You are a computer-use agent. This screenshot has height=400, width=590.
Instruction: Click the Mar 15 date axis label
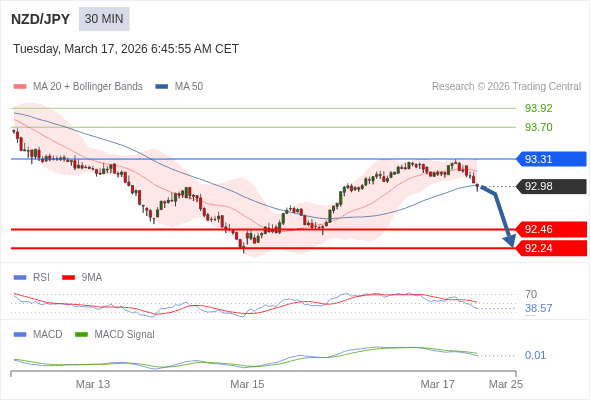pyautogui.click(x=247, y=384)
